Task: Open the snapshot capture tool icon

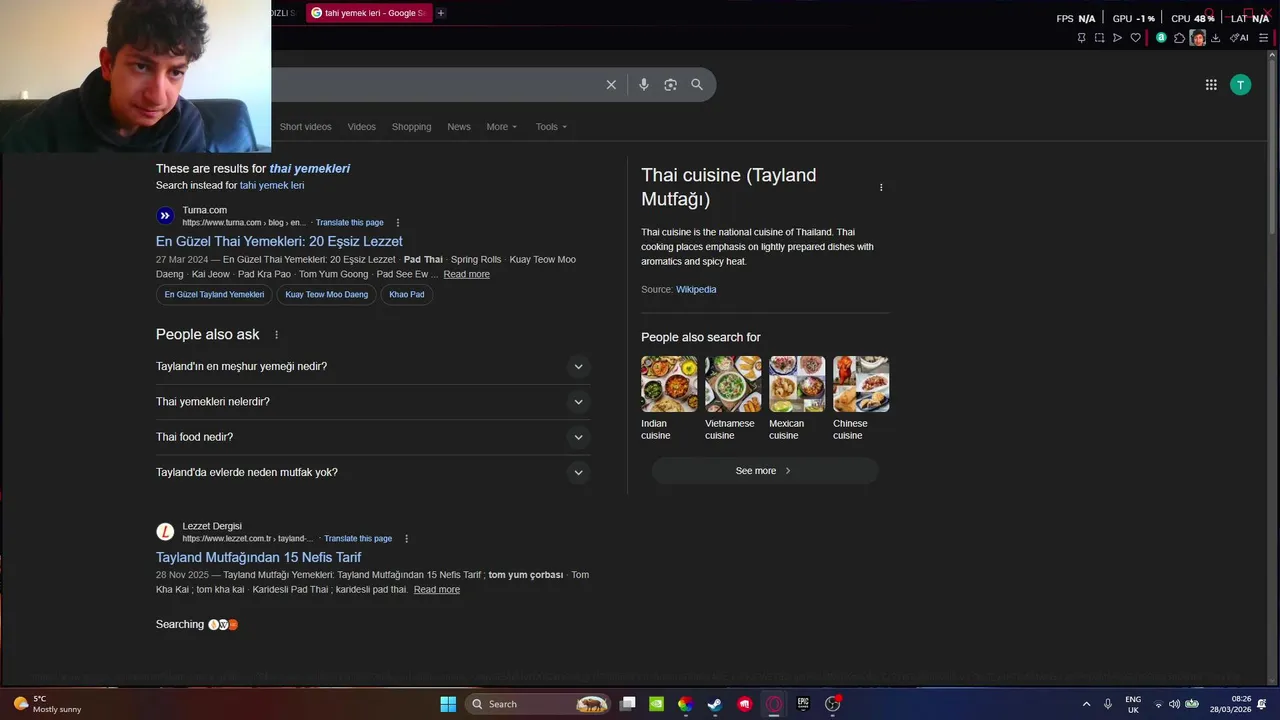Action: (1099, 38)
